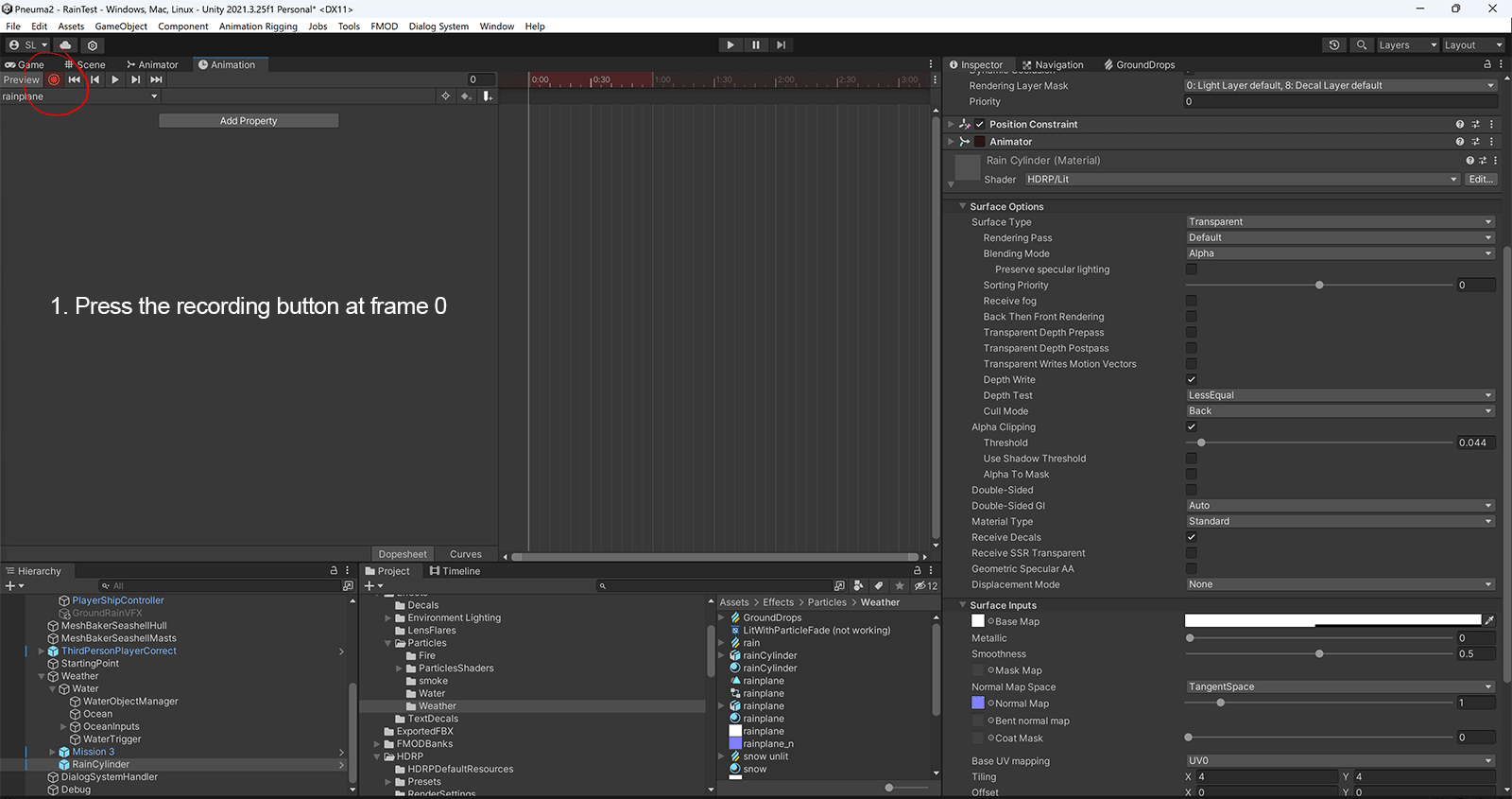Enable the Receive fog checkbox
This screenshot has height=799, width=1512.
click(1192, 301)
